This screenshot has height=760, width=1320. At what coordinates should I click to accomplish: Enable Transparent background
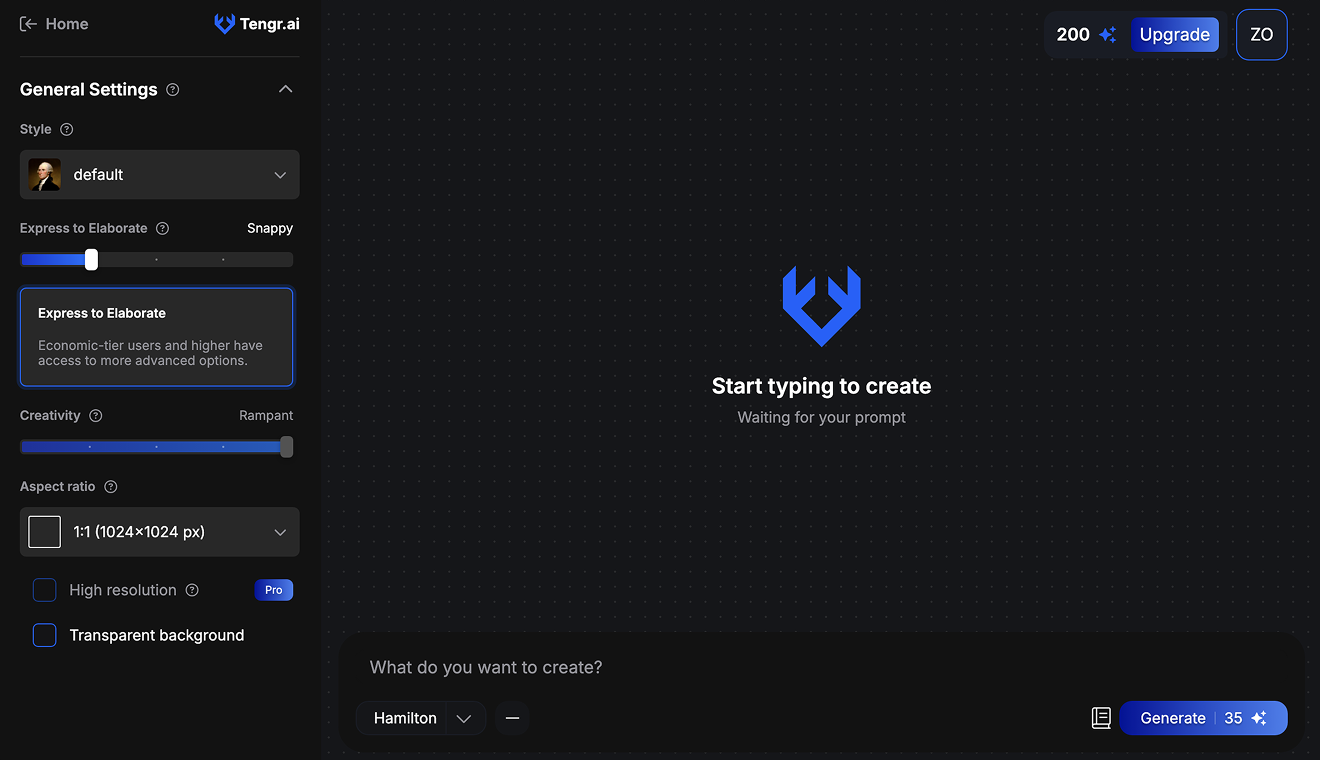[x=44, y=635]
